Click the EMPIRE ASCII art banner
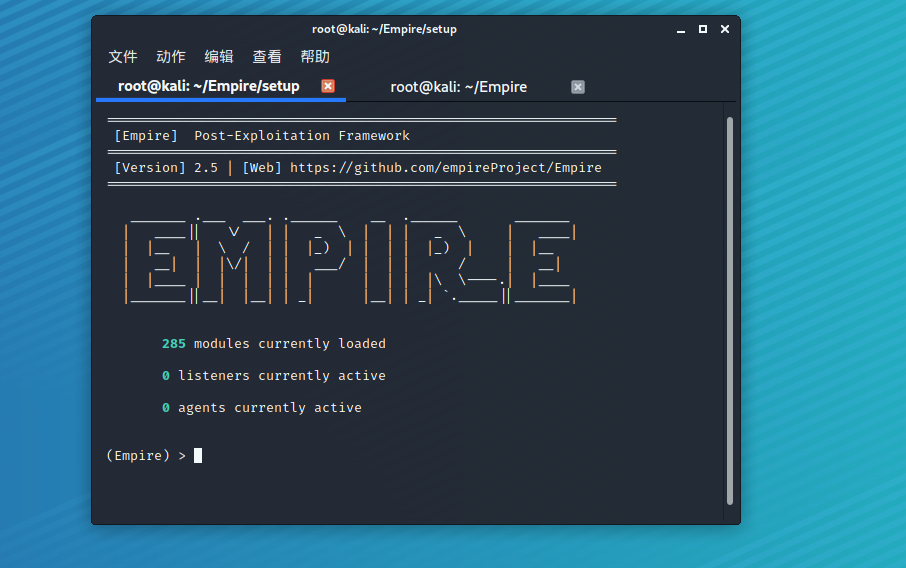The width and height of the screenshot is (906, 568). tap(350, 260)
